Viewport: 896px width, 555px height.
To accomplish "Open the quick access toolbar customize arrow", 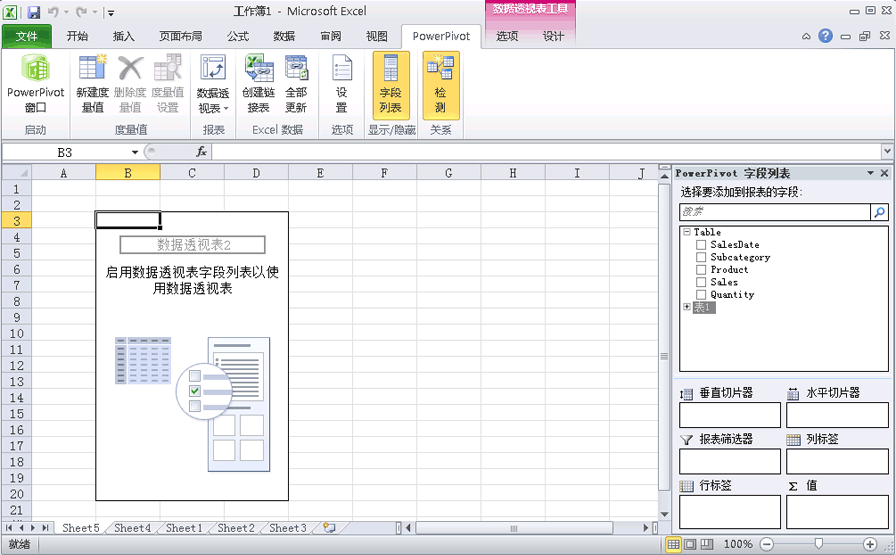I will coord(111,13).
